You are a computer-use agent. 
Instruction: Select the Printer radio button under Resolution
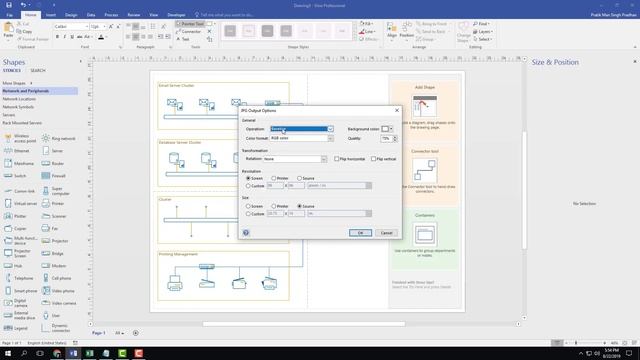tap(273, 178)
